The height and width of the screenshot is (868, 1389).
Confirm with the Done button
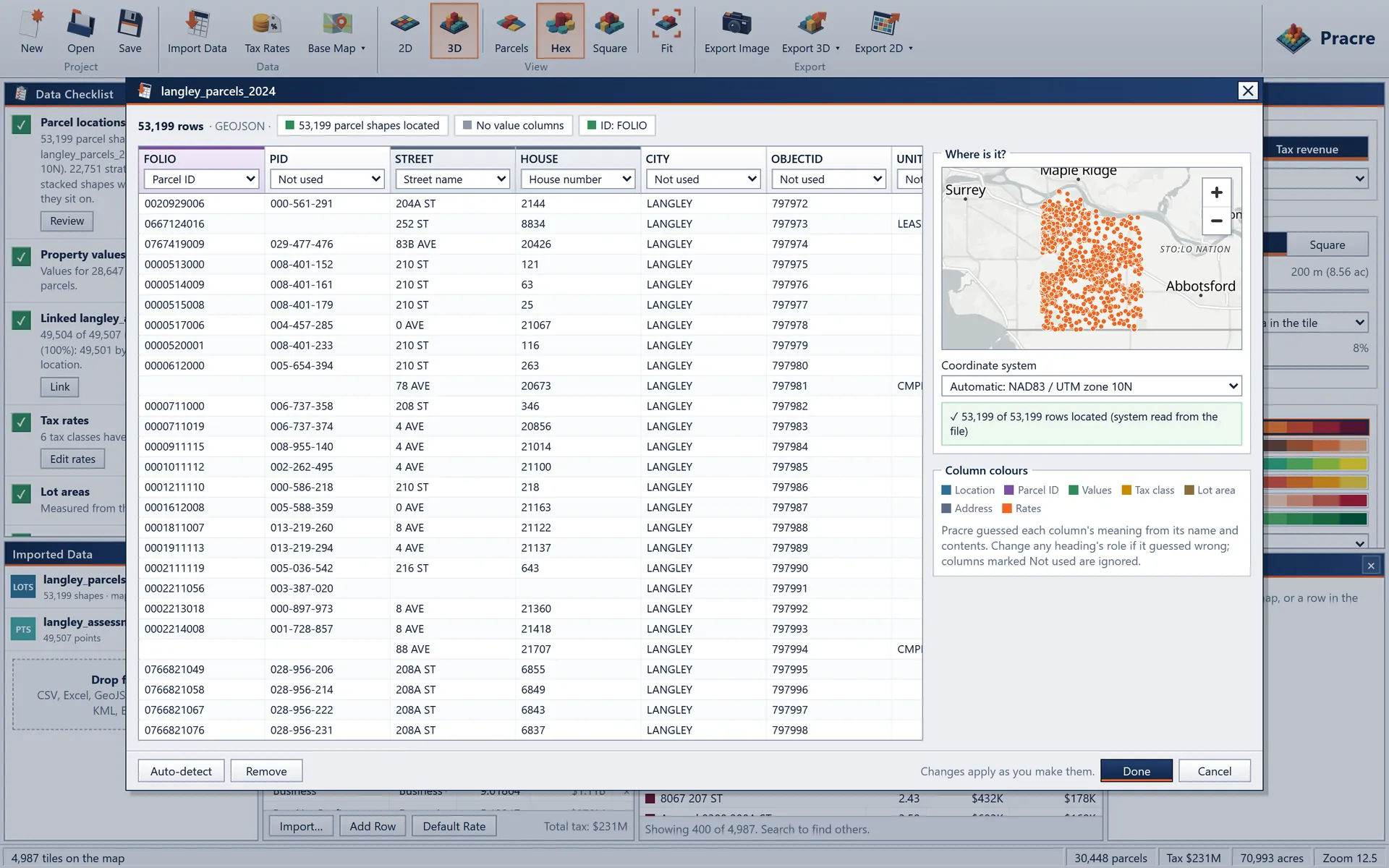pyautogui.click(x=1137, y=771)
